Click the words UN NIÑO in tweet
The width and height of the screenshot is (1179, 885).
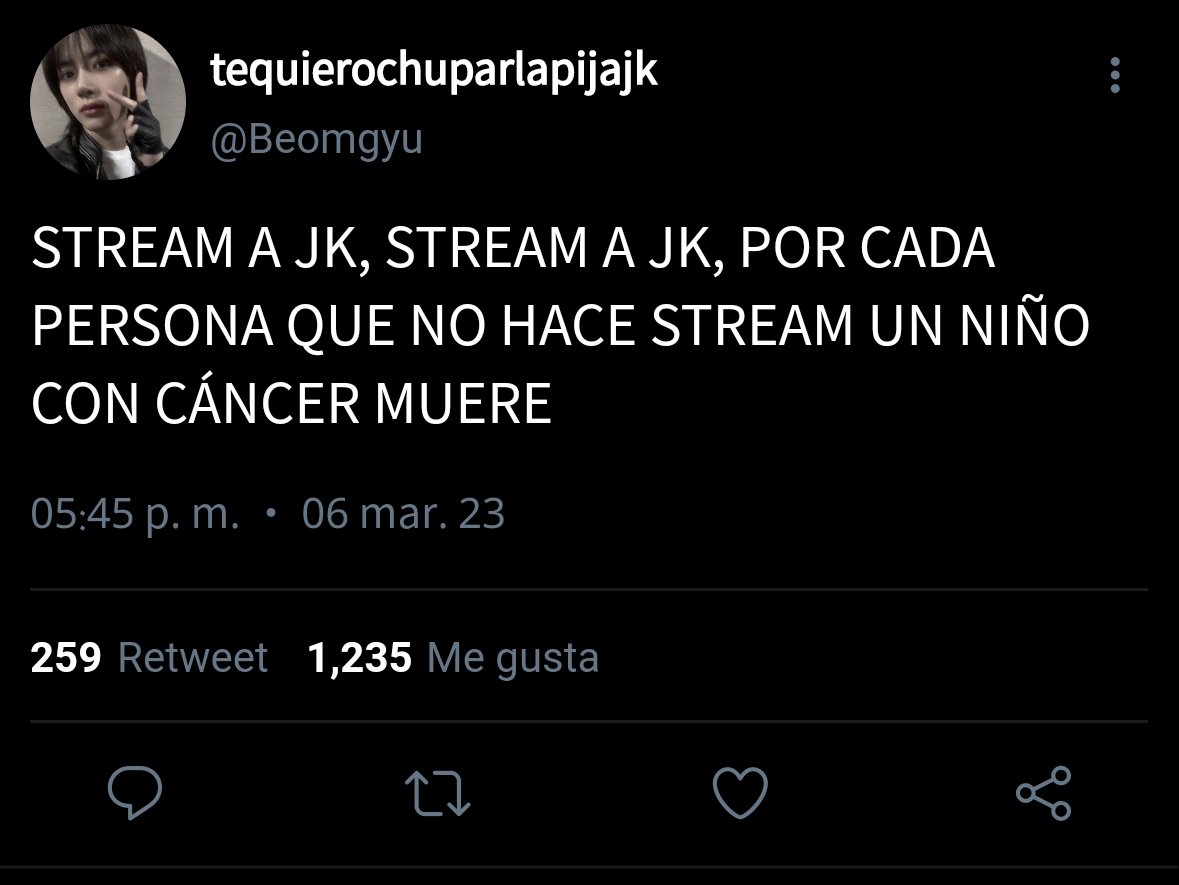tap(980, 325)
